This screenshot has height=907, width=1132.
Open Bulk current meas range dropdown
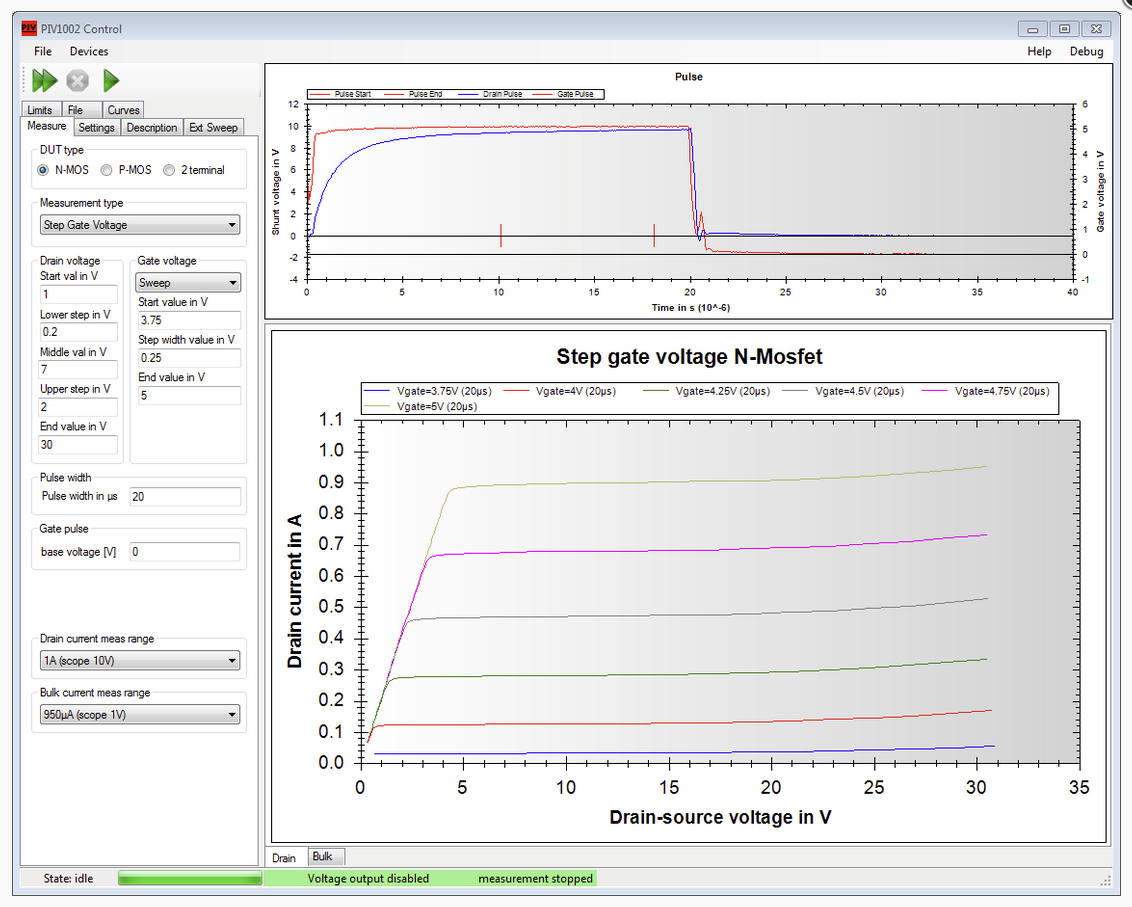[x=139, y=714]
